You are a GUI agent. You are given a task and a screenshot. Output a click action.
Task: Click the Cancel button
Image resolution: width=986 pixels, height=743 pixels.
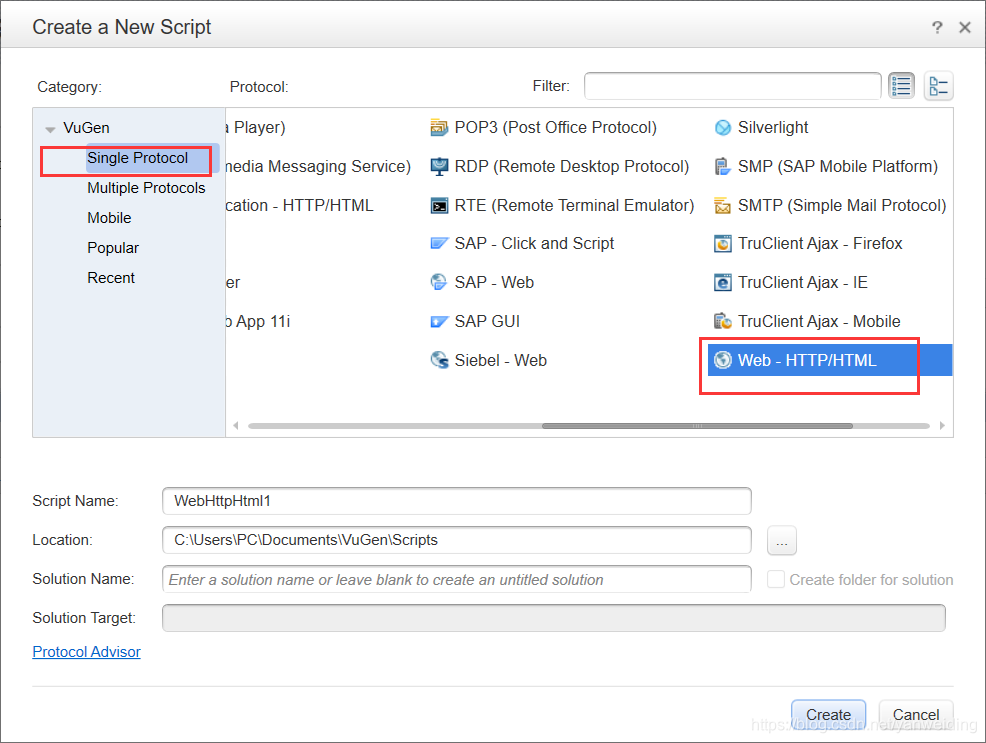click(x=916, y=715)
